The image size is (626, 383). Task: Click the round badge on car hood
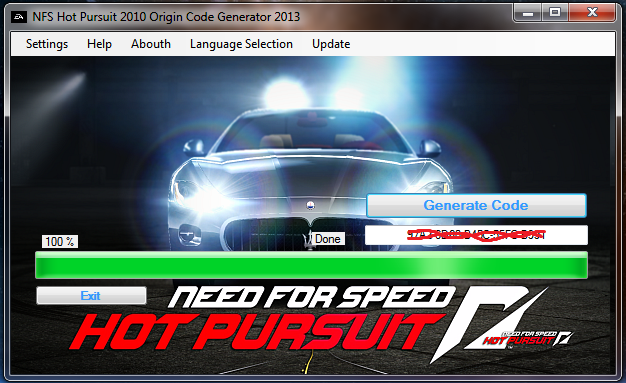pos(310,205)
